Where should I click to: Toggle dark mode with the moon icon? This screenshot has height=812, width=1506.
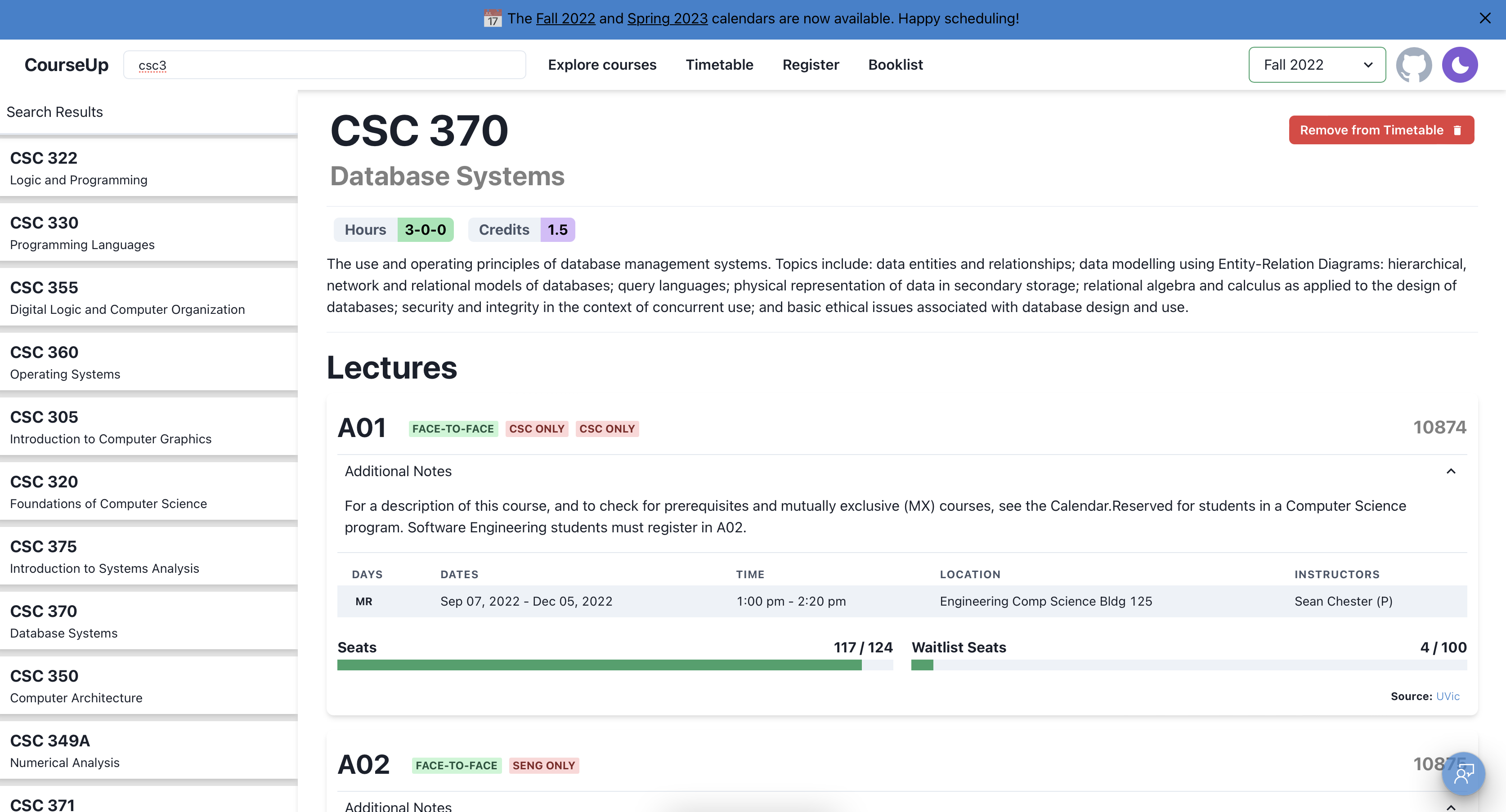click(x=1460, y=65)
